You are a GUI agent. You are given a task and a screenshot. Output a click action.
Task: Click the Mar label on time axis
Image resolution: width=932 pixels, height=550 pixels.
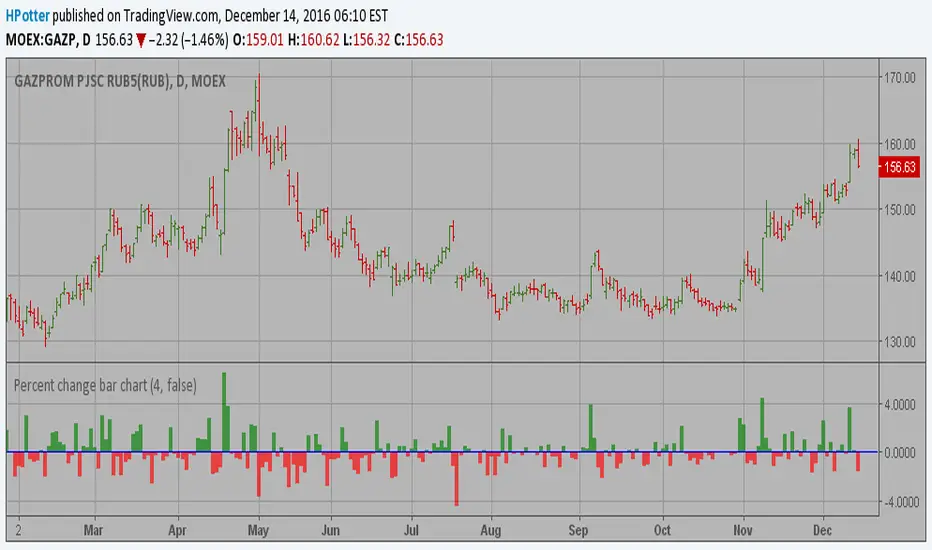click(93, 530)
